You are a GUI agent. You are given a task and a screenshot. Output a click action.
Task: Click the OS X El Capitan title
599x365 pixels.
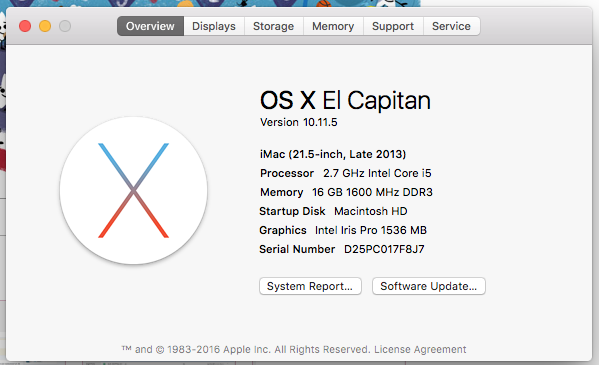coord(345,101)
